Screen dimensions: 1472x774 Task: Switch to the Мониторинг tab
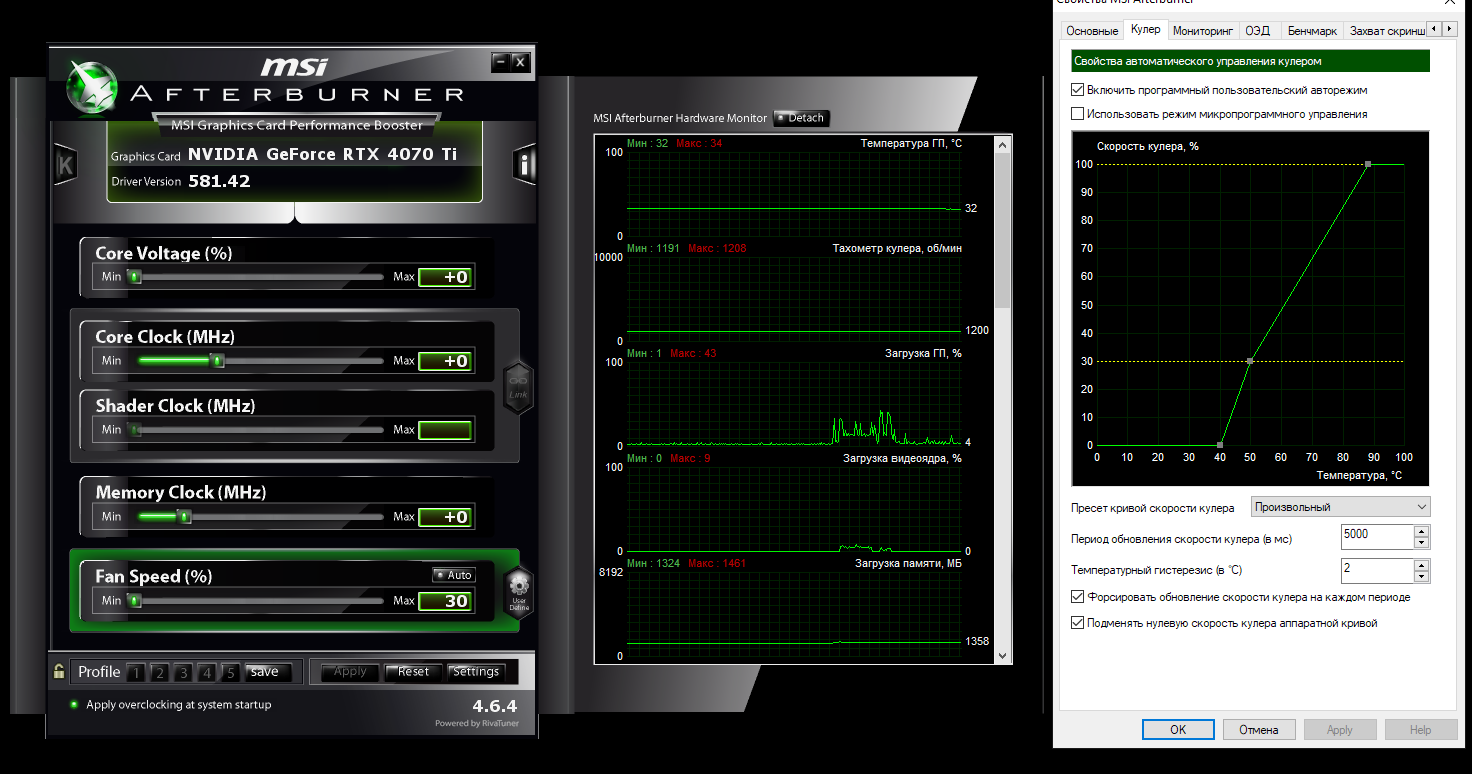pos(1204,31)
